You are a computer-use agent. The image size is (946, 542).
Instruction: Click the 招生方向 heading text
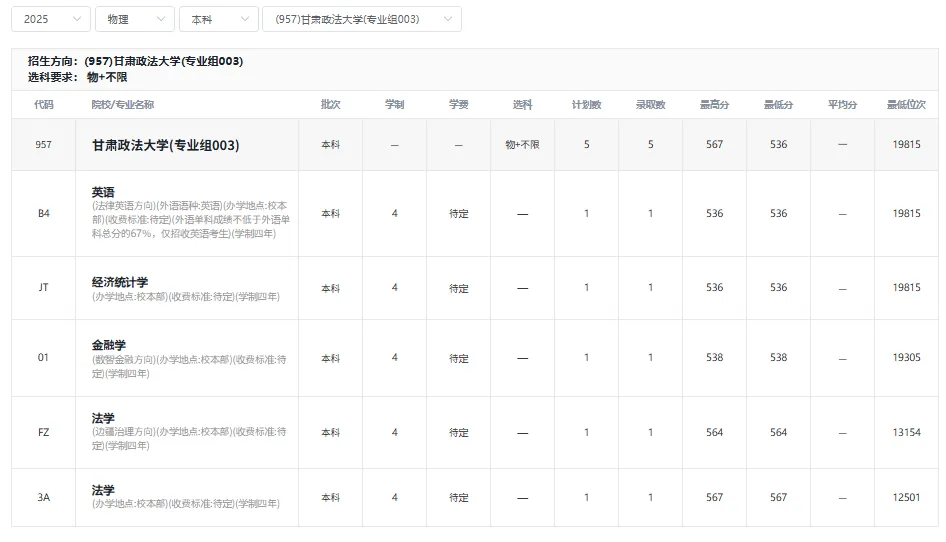tap(135, 61)
